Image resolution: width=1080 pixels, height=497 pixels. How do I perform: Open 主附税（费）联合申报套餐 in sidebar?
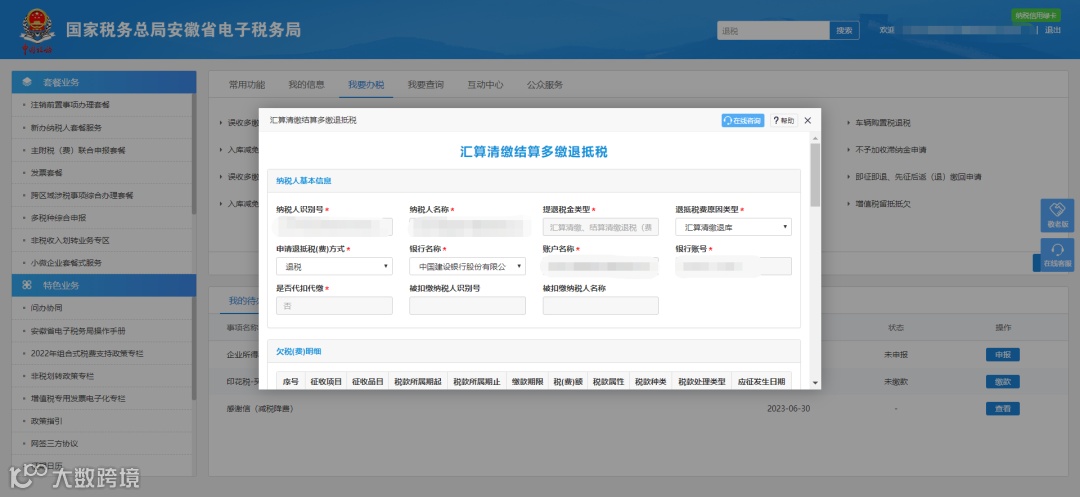tap(78, 150)
